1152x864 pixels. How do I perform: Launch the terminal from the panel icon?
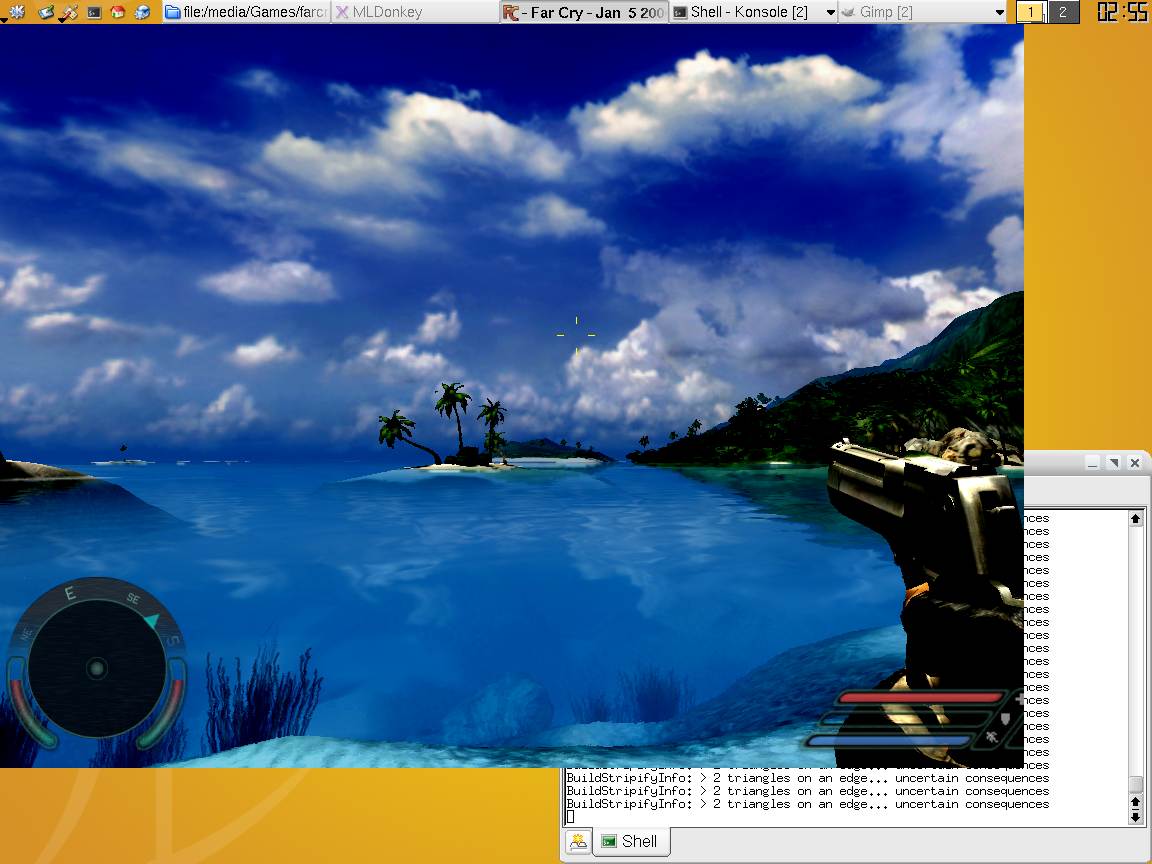[94, 12]
